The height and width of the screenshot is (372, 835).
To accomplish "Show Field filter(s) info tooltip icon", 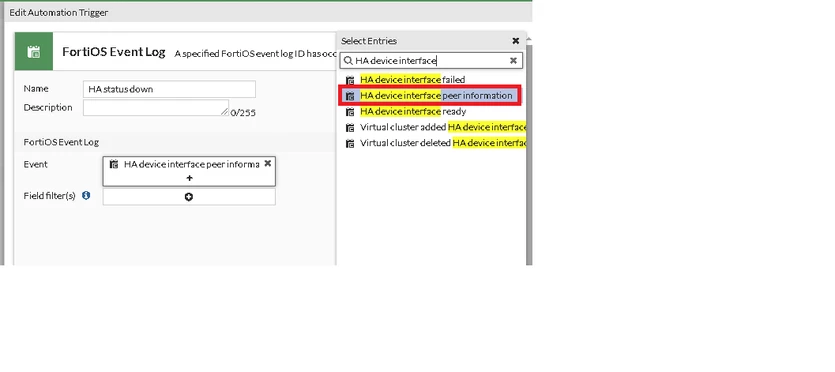I will 86,196.
